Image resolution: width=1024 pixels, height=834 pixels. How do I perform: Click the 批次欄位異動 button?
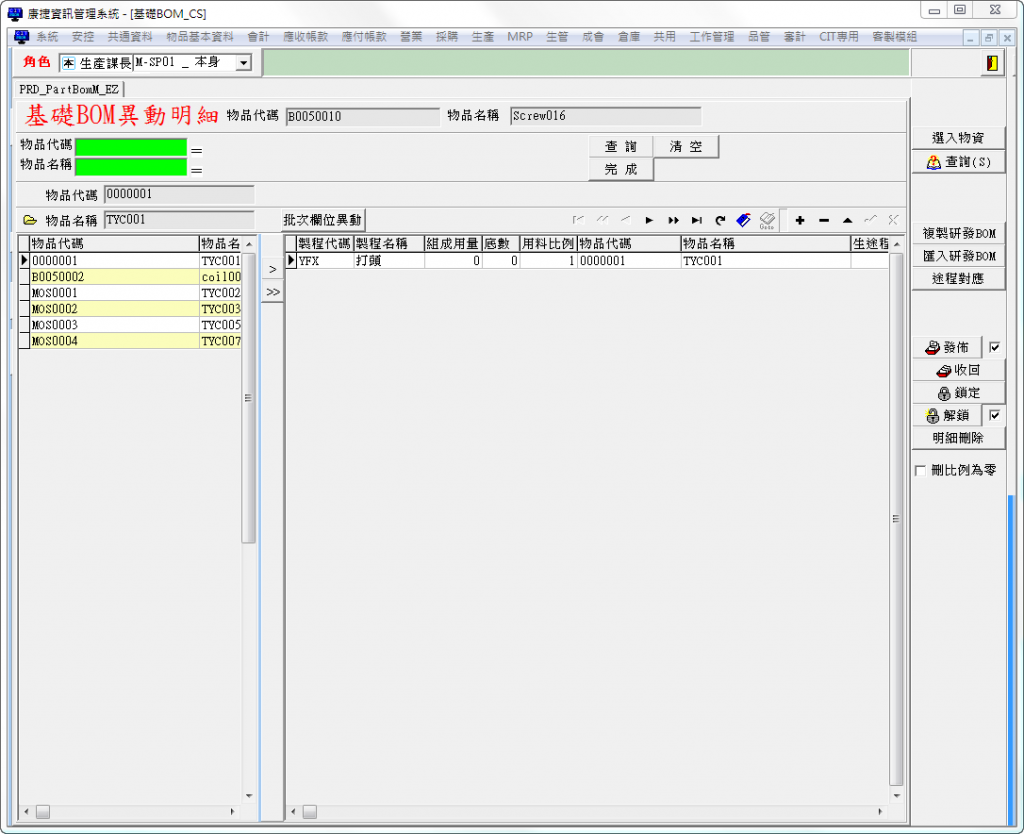[x=323, y=220]
